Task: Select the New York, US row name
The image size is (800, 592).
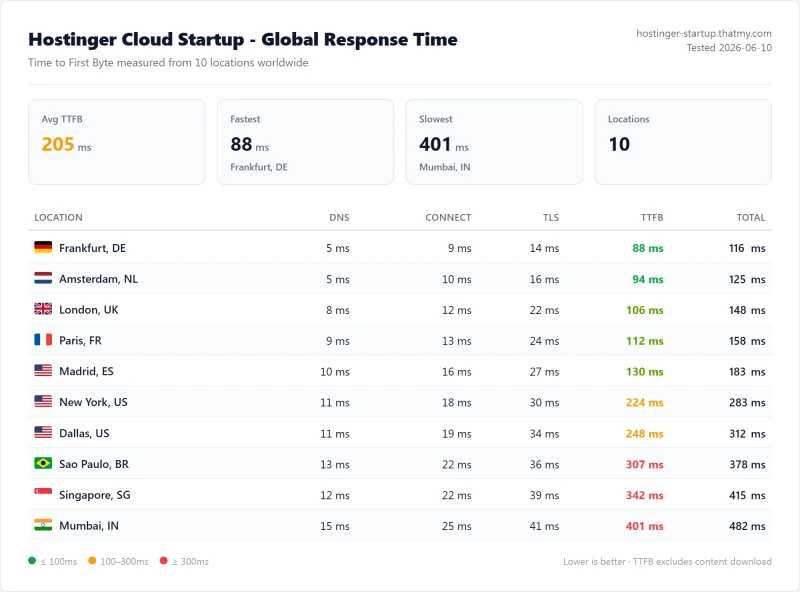Action: click(x=93, y=402)
